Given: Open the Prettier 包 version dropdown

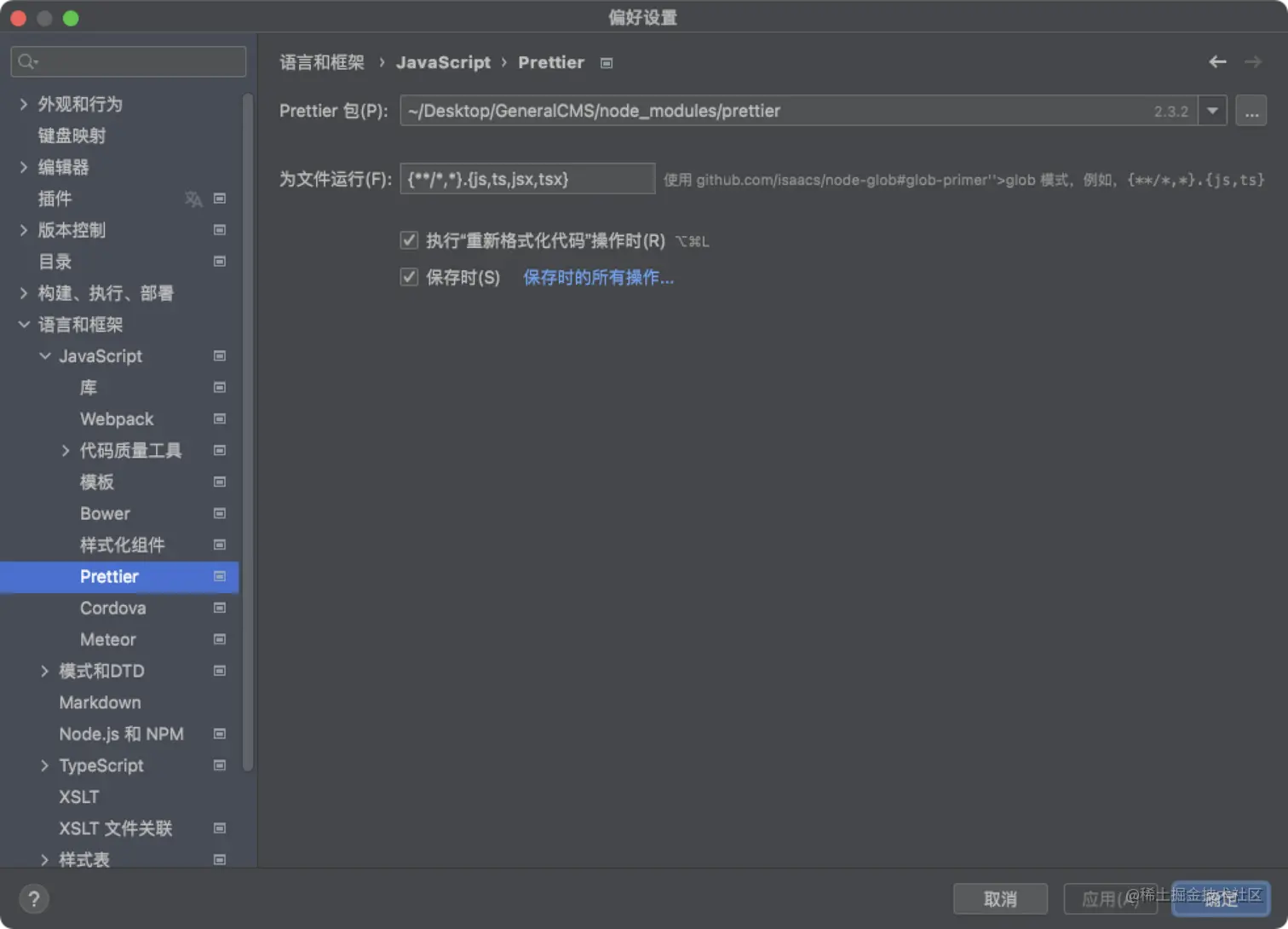Looking at the screenshot, I should (1211, 110).
